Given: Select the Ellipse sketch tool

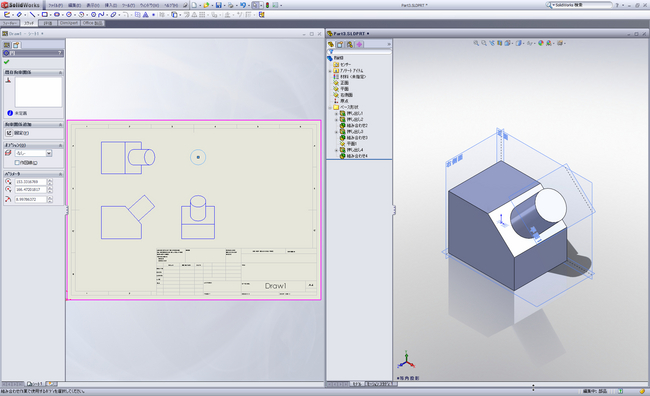Looking at the screenshot, I should click(113, 15).
